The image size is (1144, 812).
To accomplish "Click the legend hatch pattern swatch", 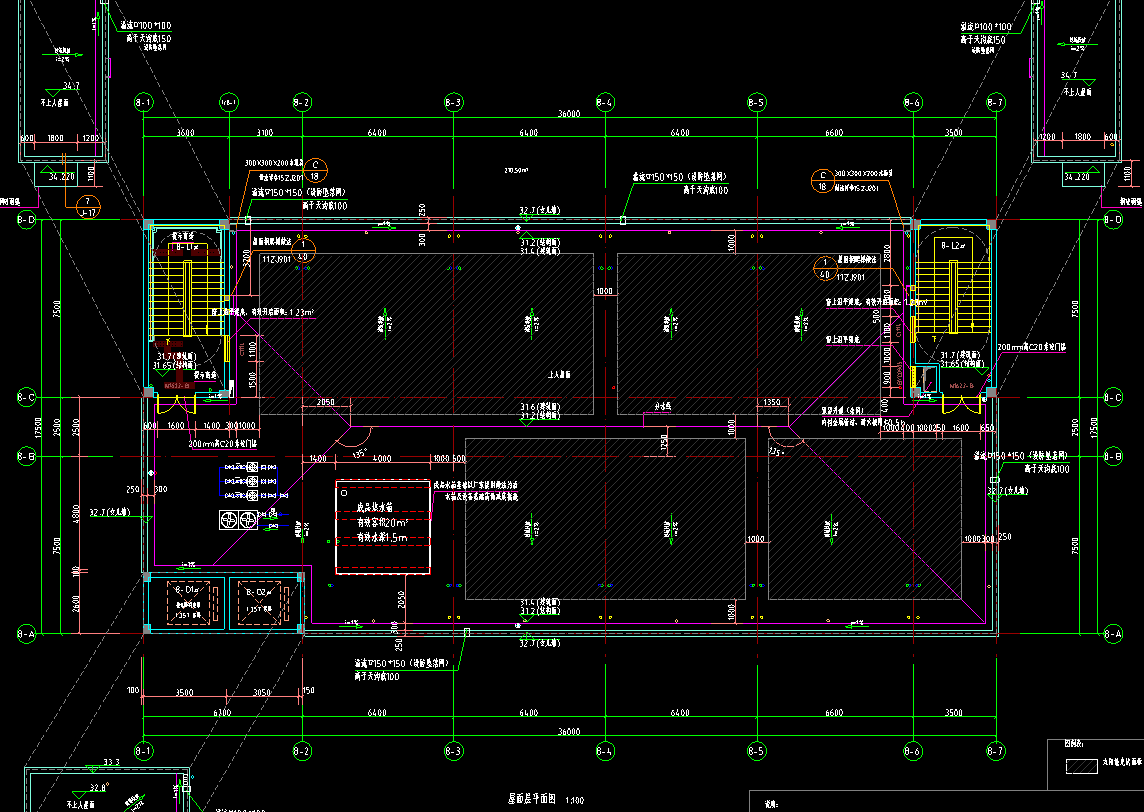I will click(x=1081, y=765).
